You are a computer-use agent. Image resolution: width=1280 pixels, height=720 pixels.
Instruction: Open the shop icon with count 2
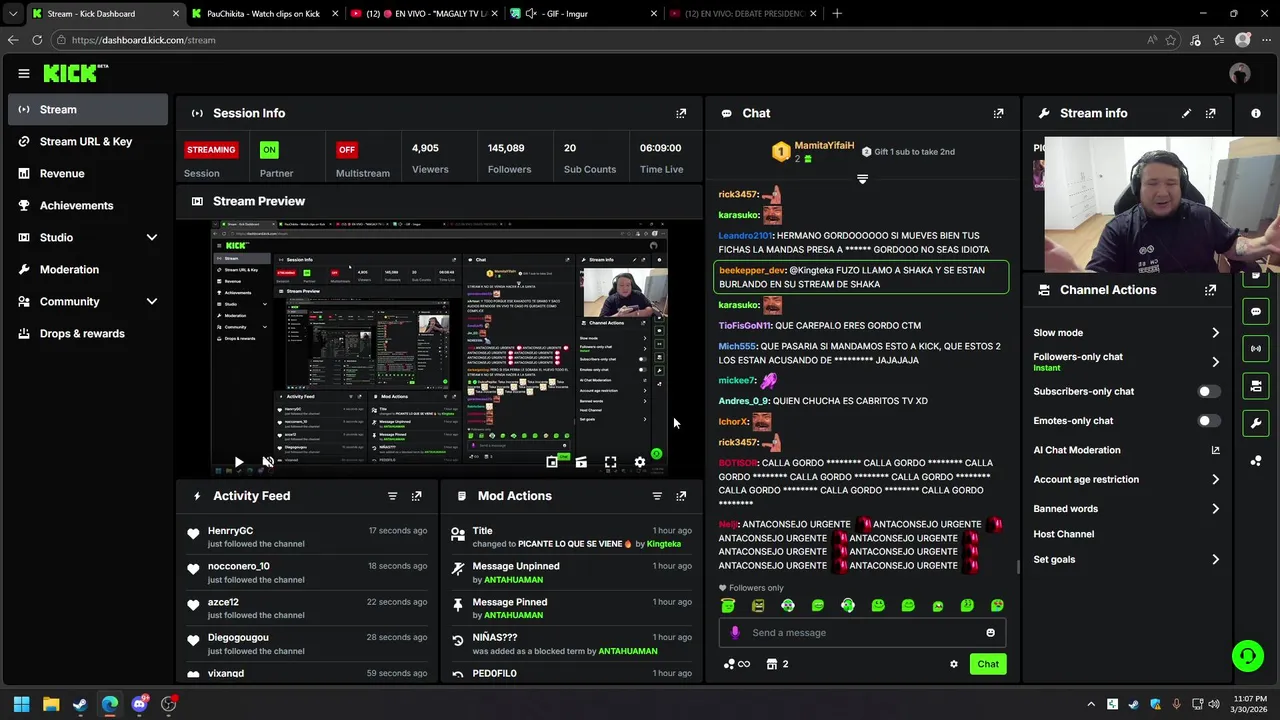(777, 664)
